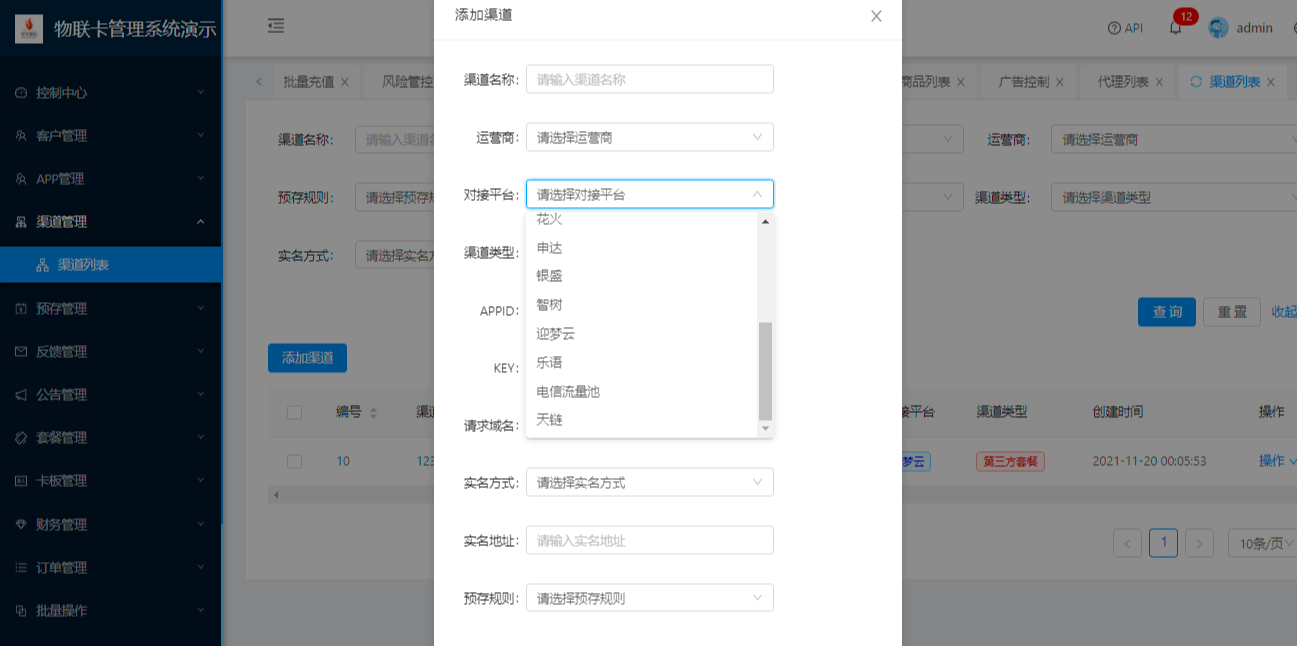Close the 广告控制 tab
The height and width of the screenshot is (646, 1297).
click(x=1059, y=82)
